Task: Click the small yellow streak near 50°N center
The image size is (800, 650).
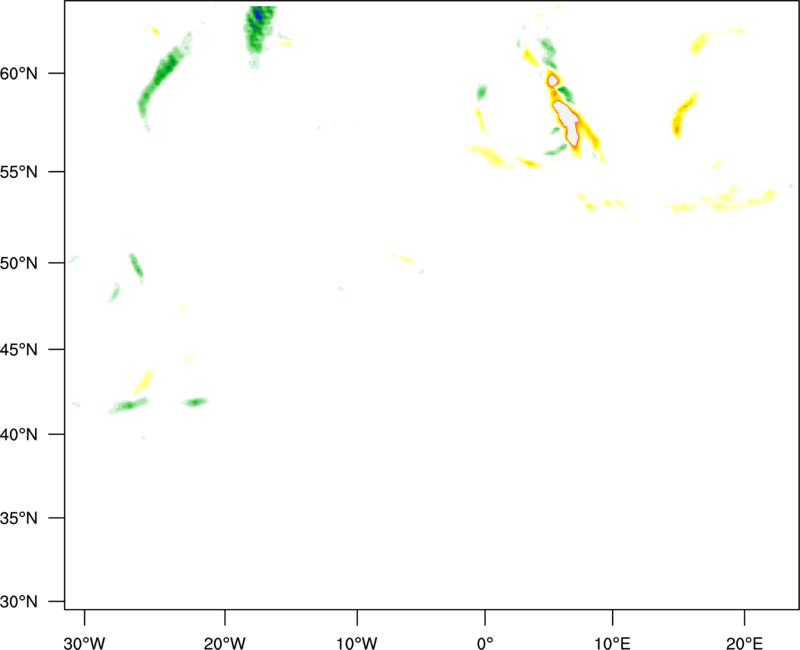Action: point(403,259)
